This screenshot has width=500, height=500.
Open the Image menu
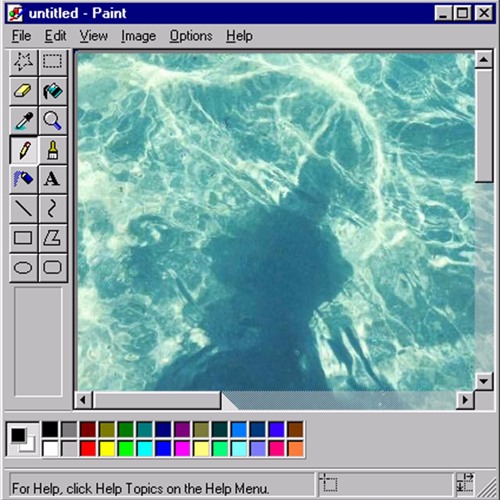[x=138, y=36]
